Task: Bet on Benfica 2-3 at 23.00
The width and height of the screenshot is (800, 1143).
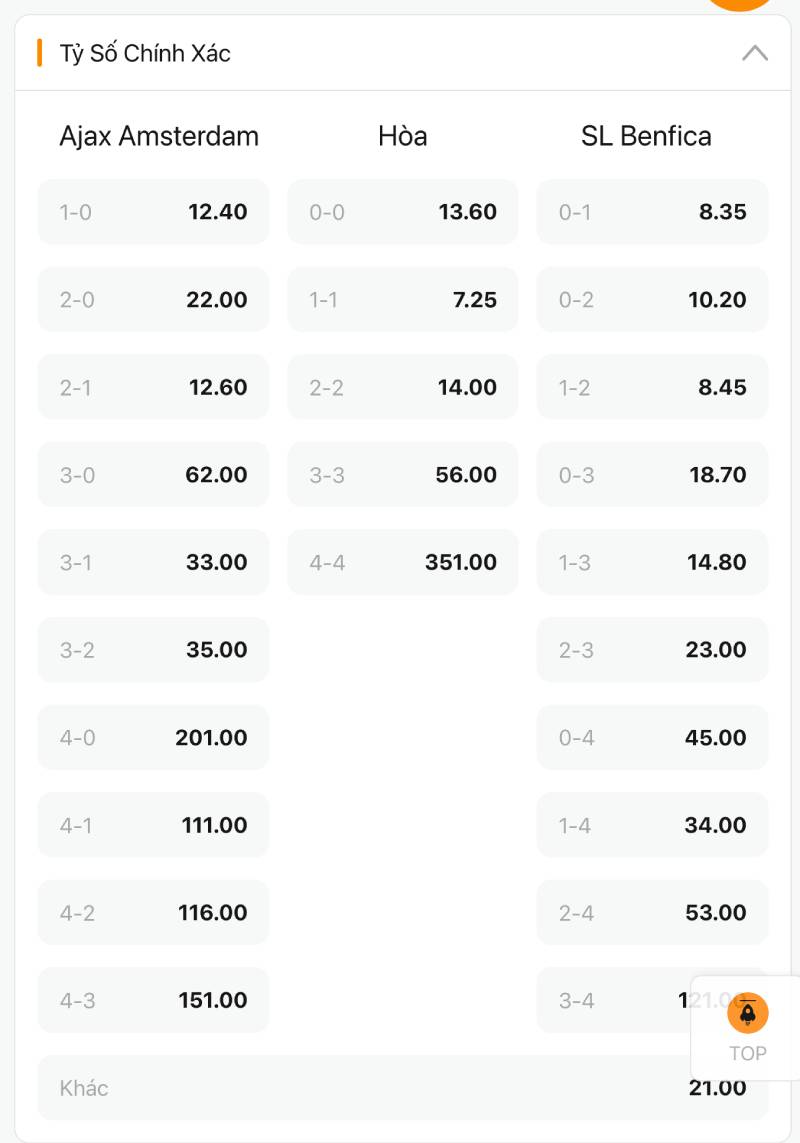Action: [652, 650]
